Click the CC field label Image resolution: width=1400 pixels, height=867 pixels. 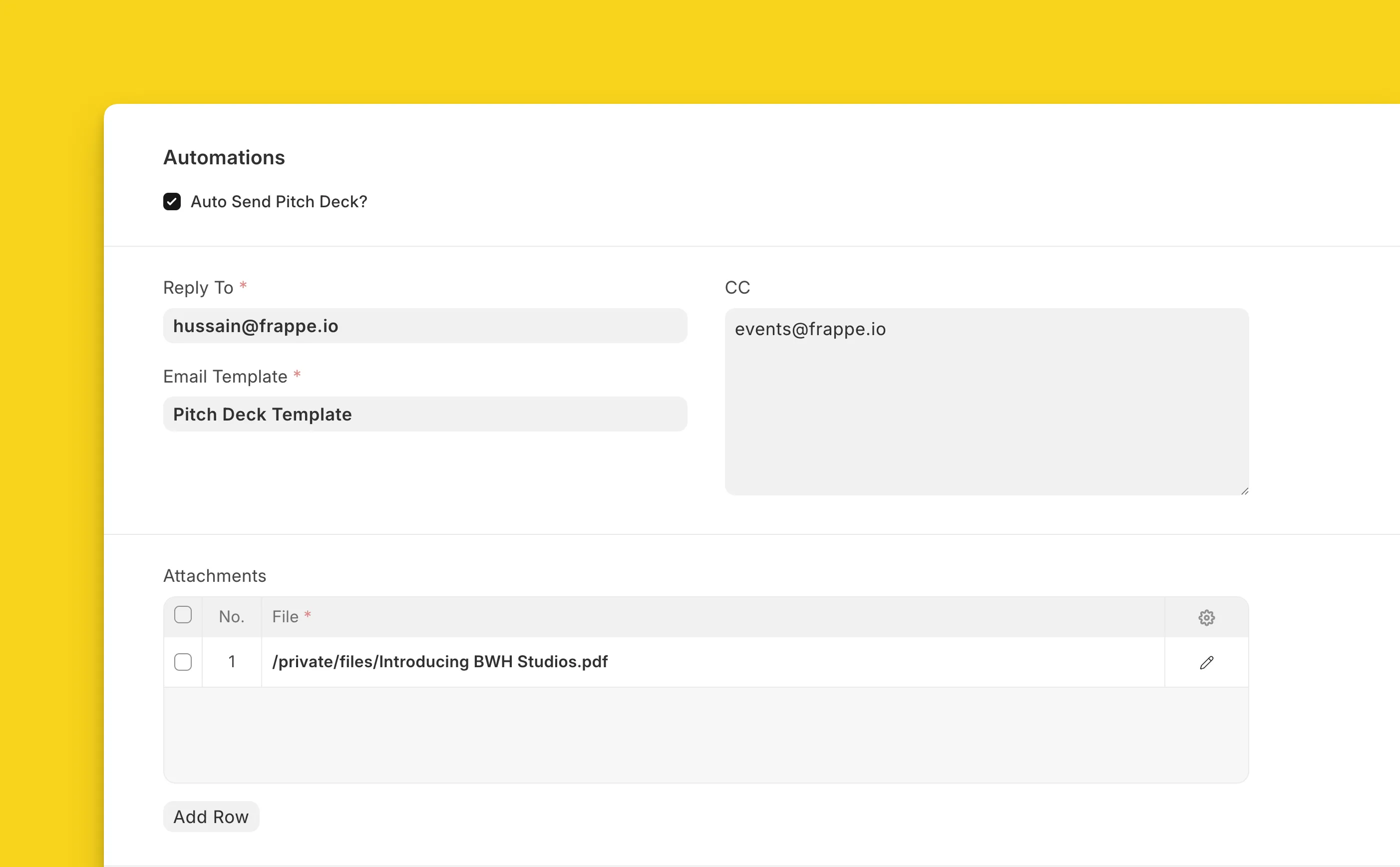737,288
